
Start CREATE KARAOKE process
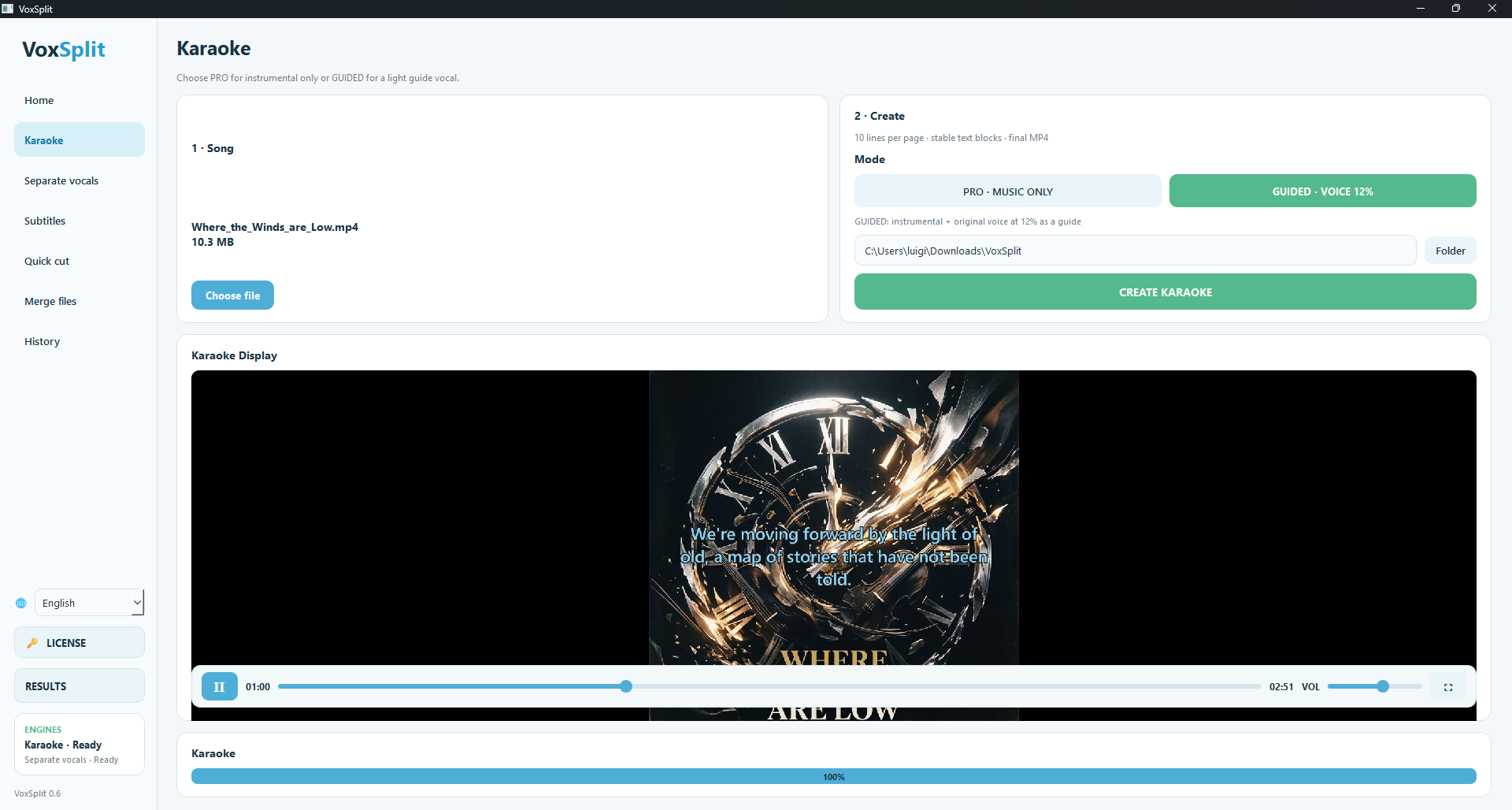point(1165,292)
